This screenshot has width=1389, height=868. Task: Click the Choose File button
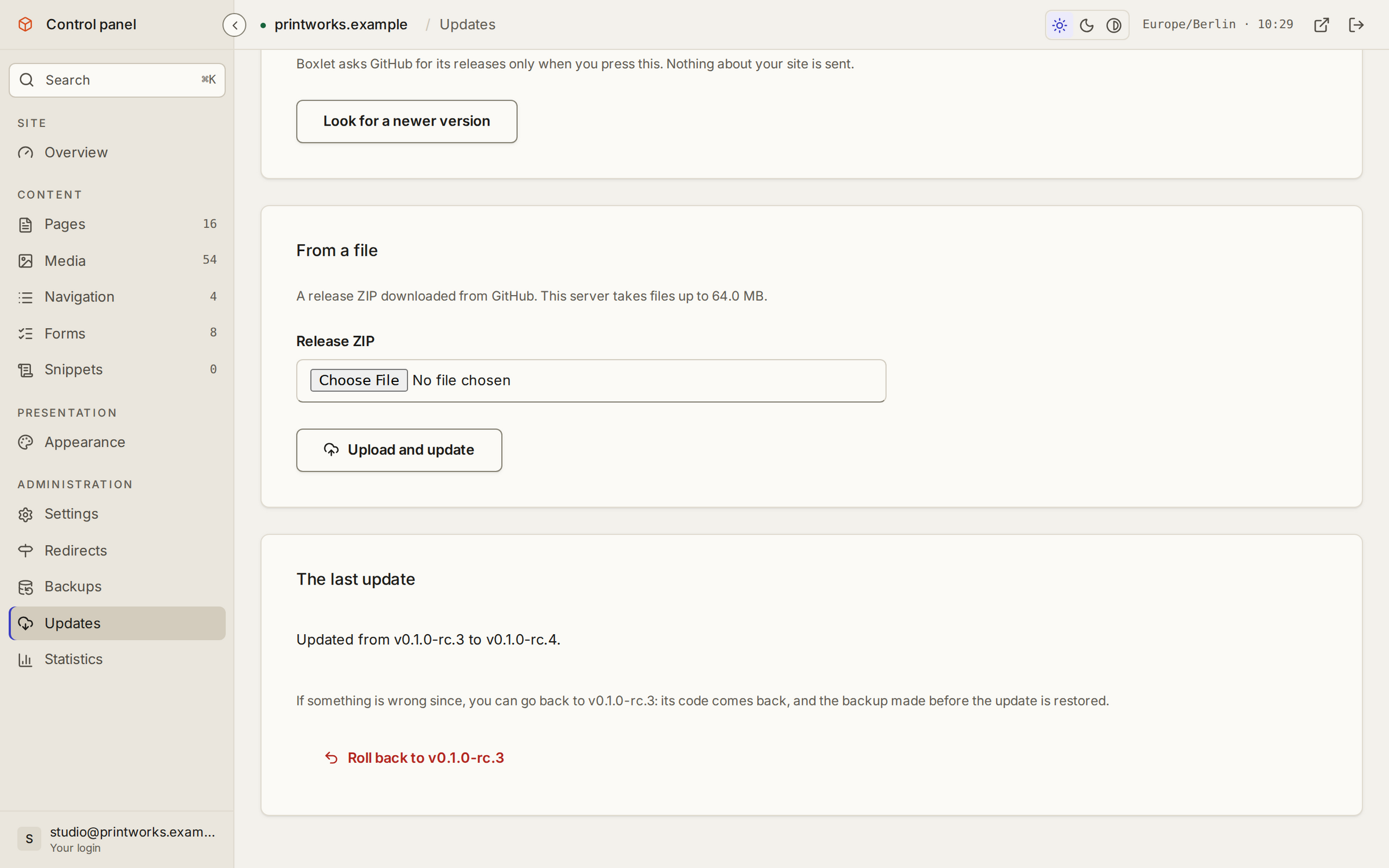(359, 380)
